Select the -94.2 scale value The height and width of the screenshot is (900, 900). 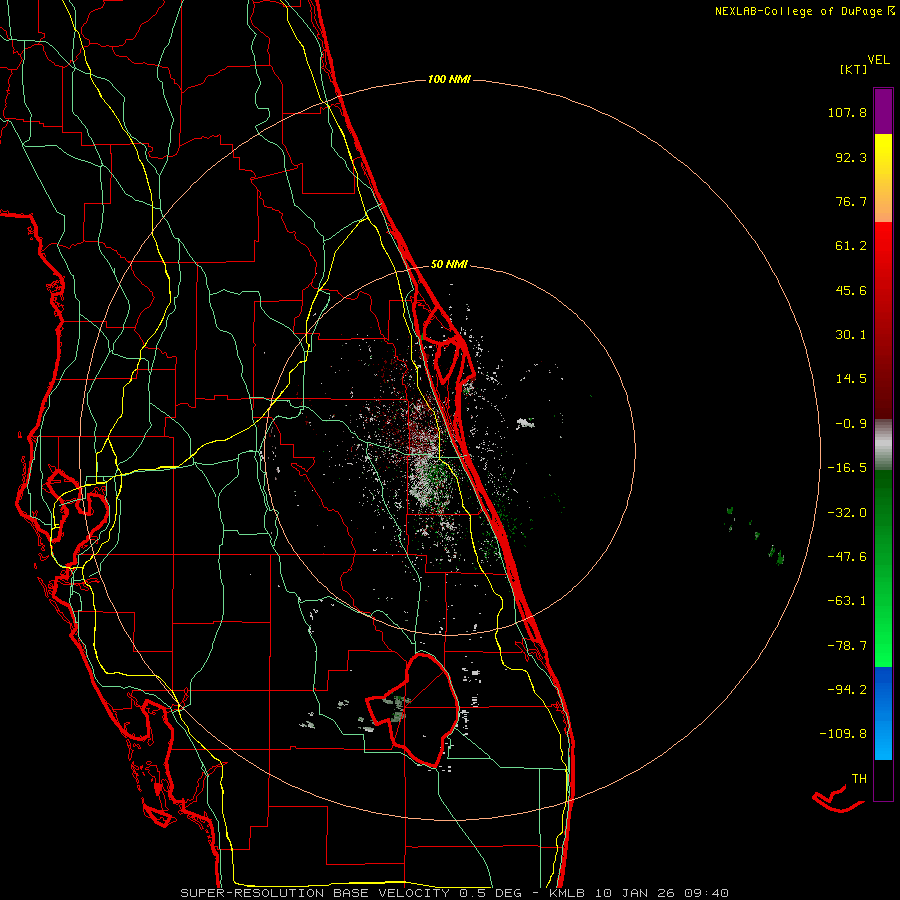click(847, 690)
